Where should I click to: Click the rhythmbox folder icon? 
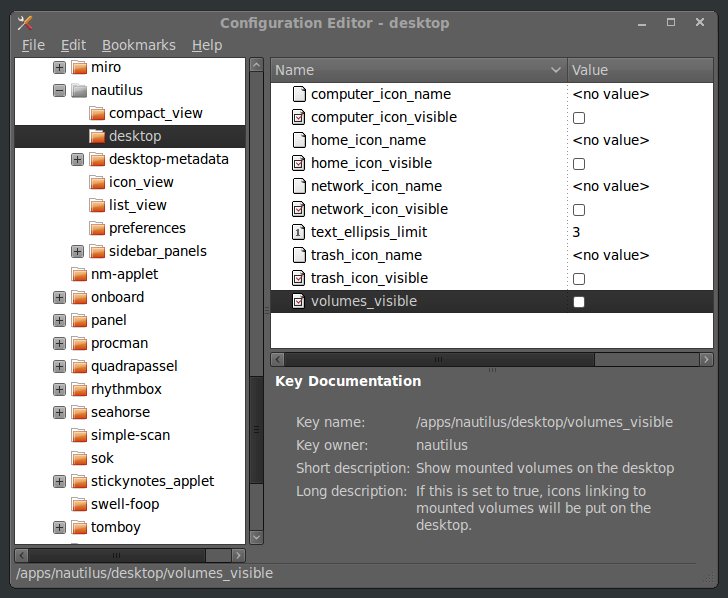click(x=78, y=389)
